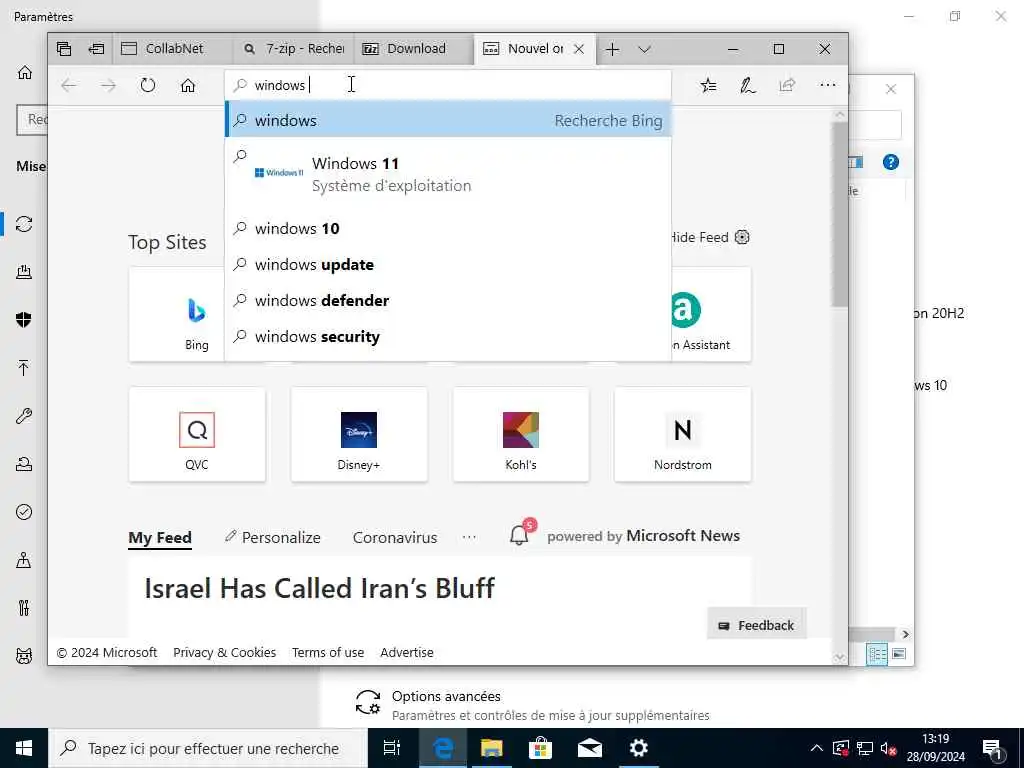Choose the windows update suggestion
The height and width of the screenshot is (768, 1024).
pyautogui.click(x=448, y=264)
